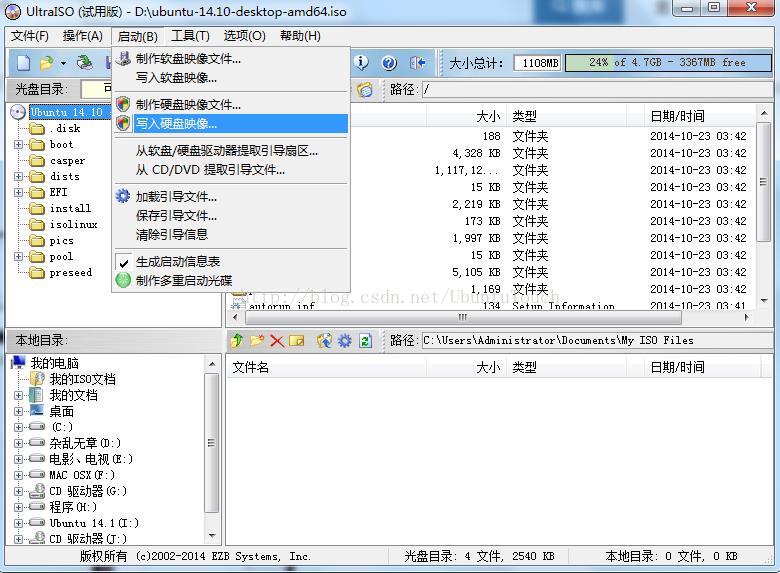Click the Info toolbar icon
This screenshot has width=780, height=573.
click(362, 63)
